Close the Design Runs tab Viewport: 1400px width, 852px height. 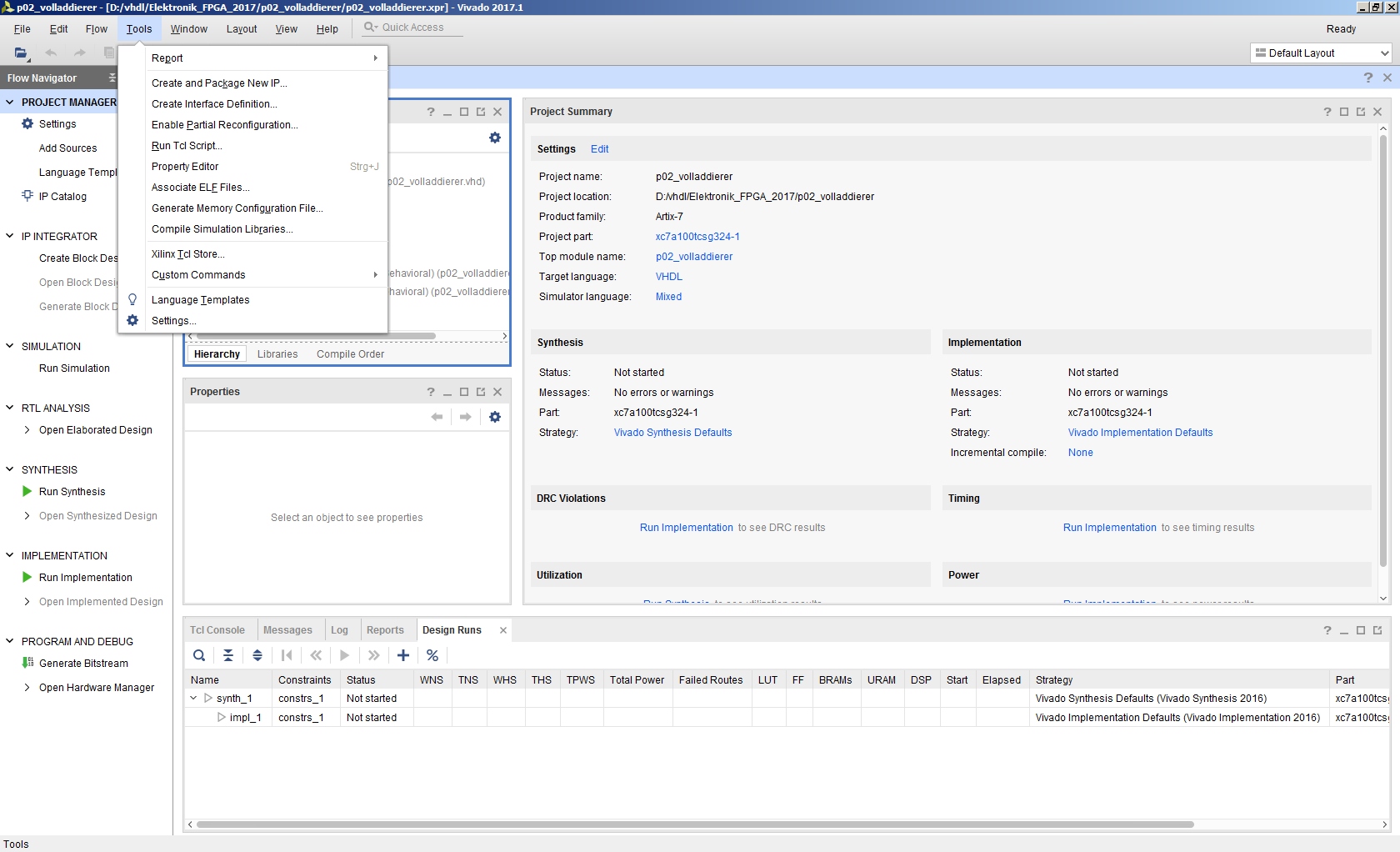(x=503, y=630)
